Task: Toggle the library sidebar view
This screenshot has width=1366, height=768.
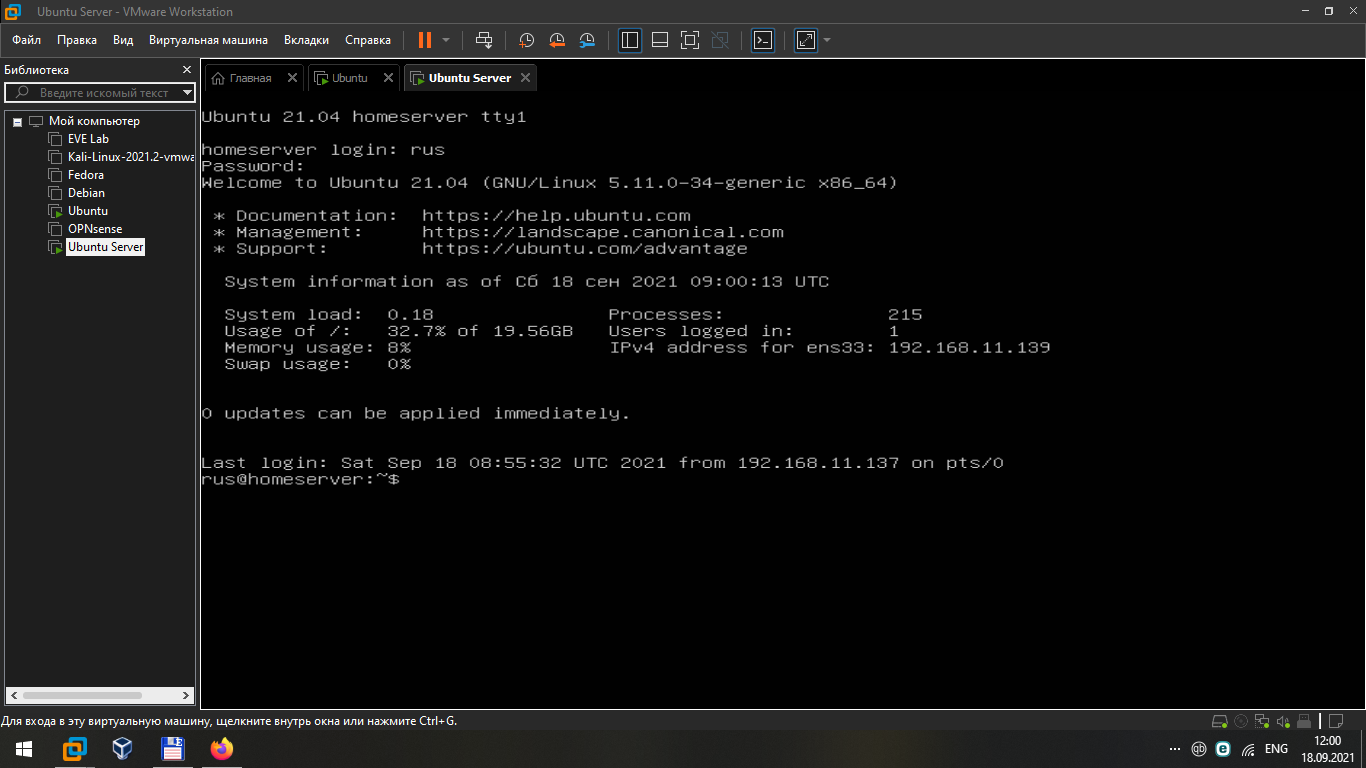Action: 630,40
